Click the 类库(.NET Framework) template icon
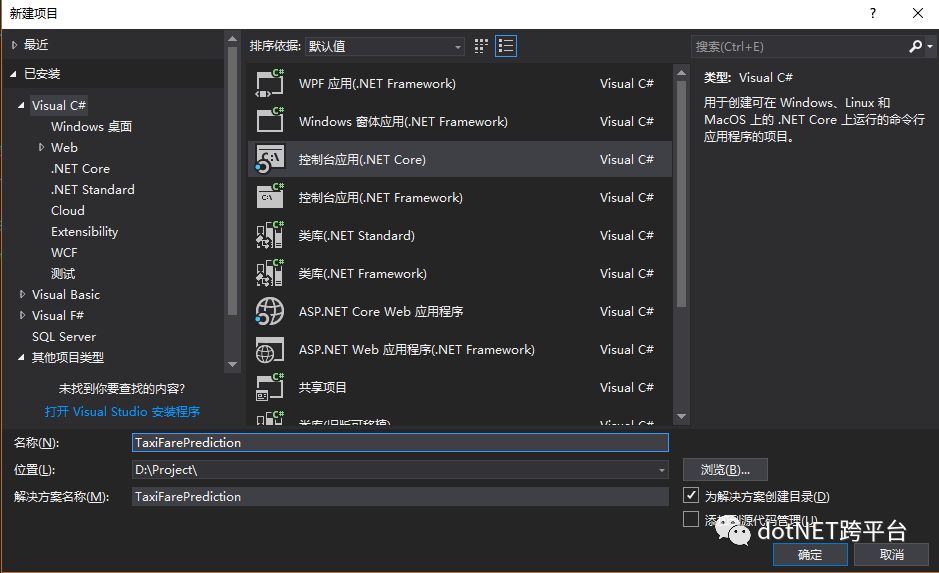The height and width of the screenshot is (573, 939). pos(269,273)
